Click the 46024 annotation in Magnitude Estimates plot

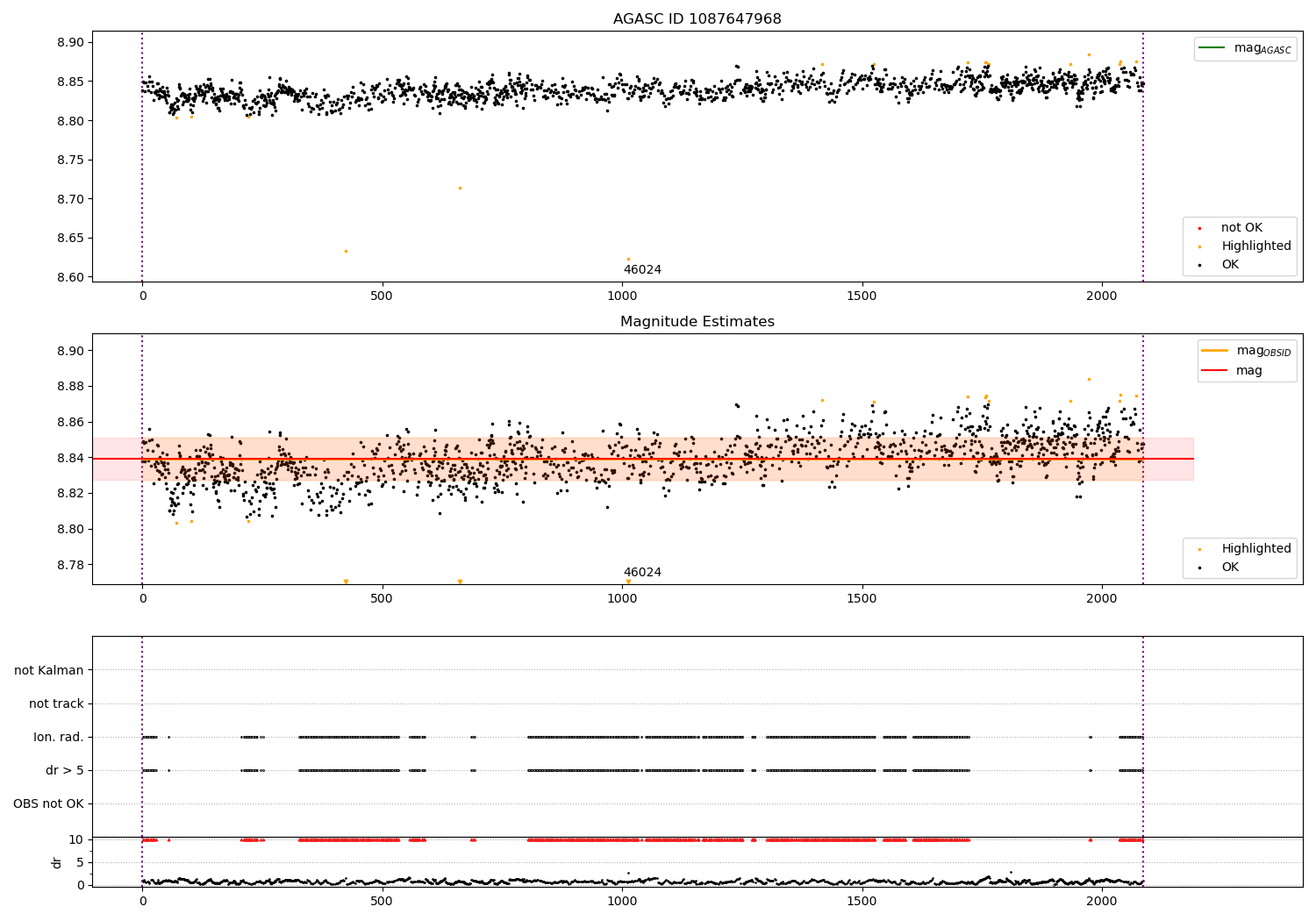click(642, 573)
